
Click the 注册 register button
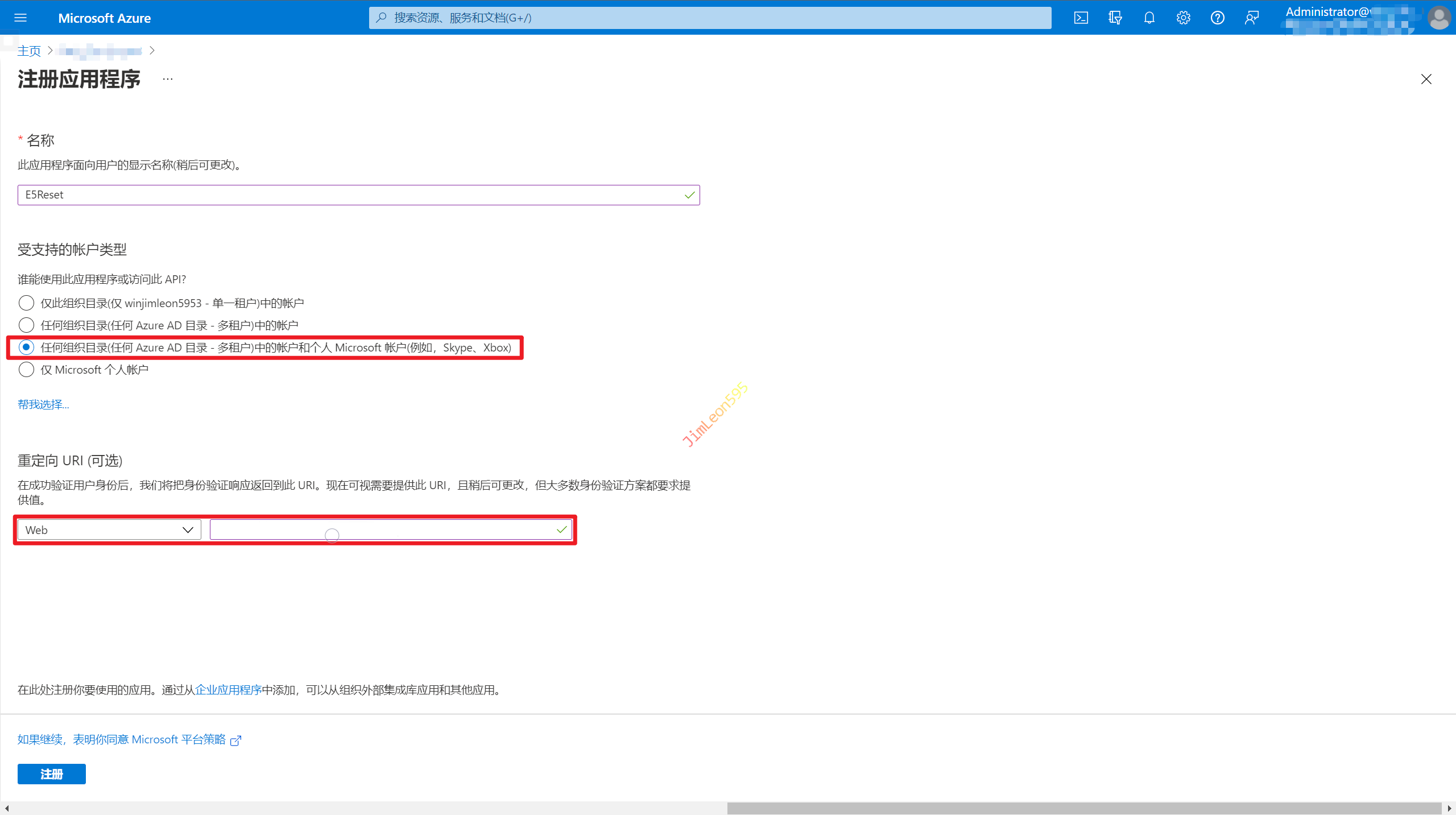[x=51, y=774]
